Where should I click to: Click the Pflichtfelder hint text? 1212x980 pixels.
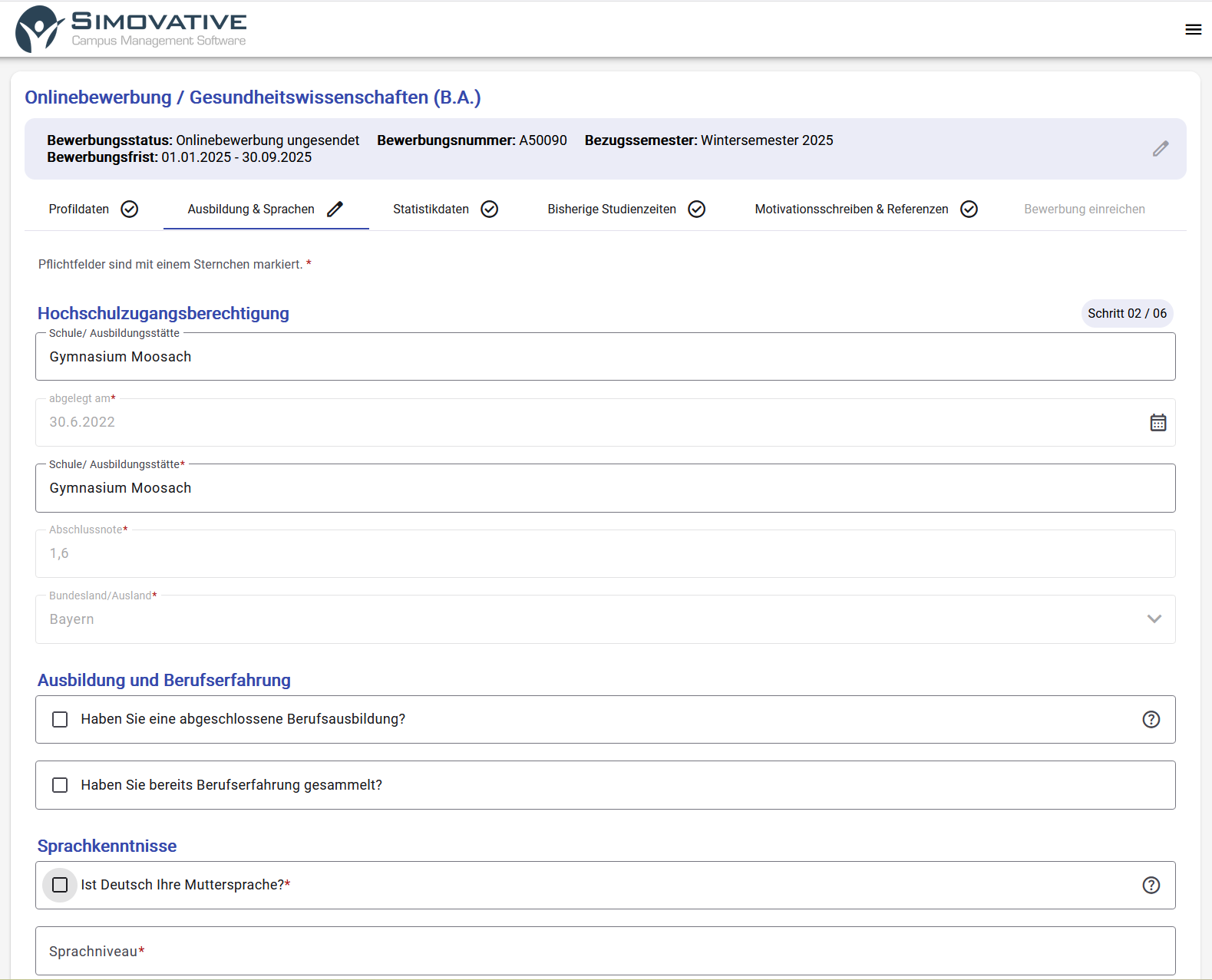[x=175, y=264]
